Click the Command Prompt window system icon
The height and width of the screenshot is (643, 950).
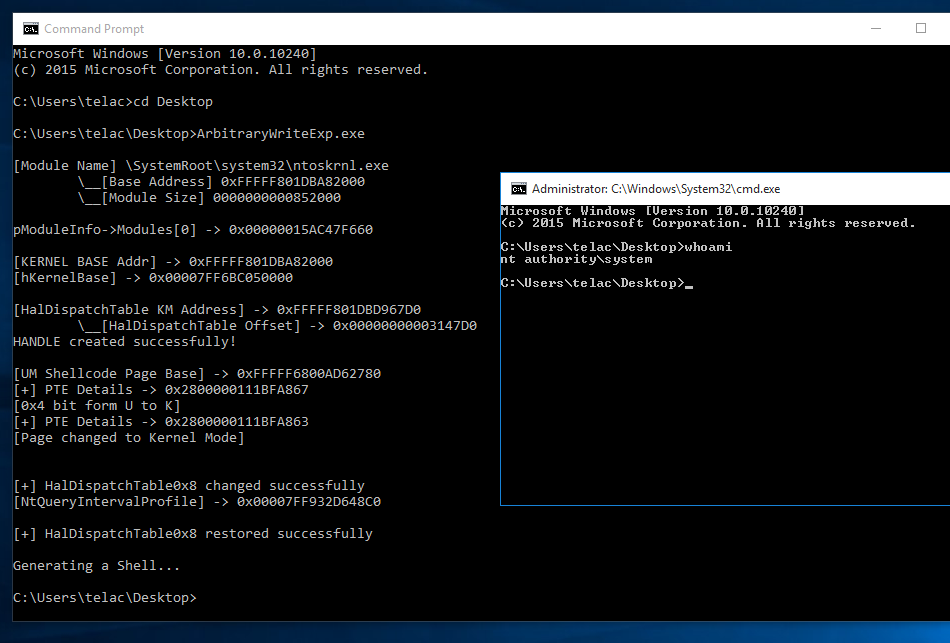[31, 28]
